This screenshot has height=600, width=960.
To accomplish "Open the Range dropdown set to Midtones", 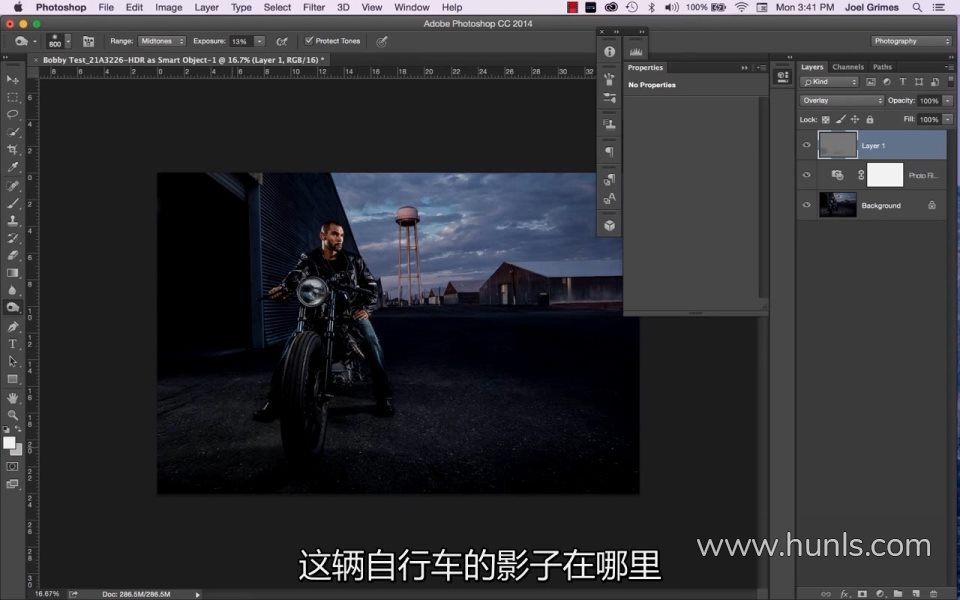I will point(162,41).
